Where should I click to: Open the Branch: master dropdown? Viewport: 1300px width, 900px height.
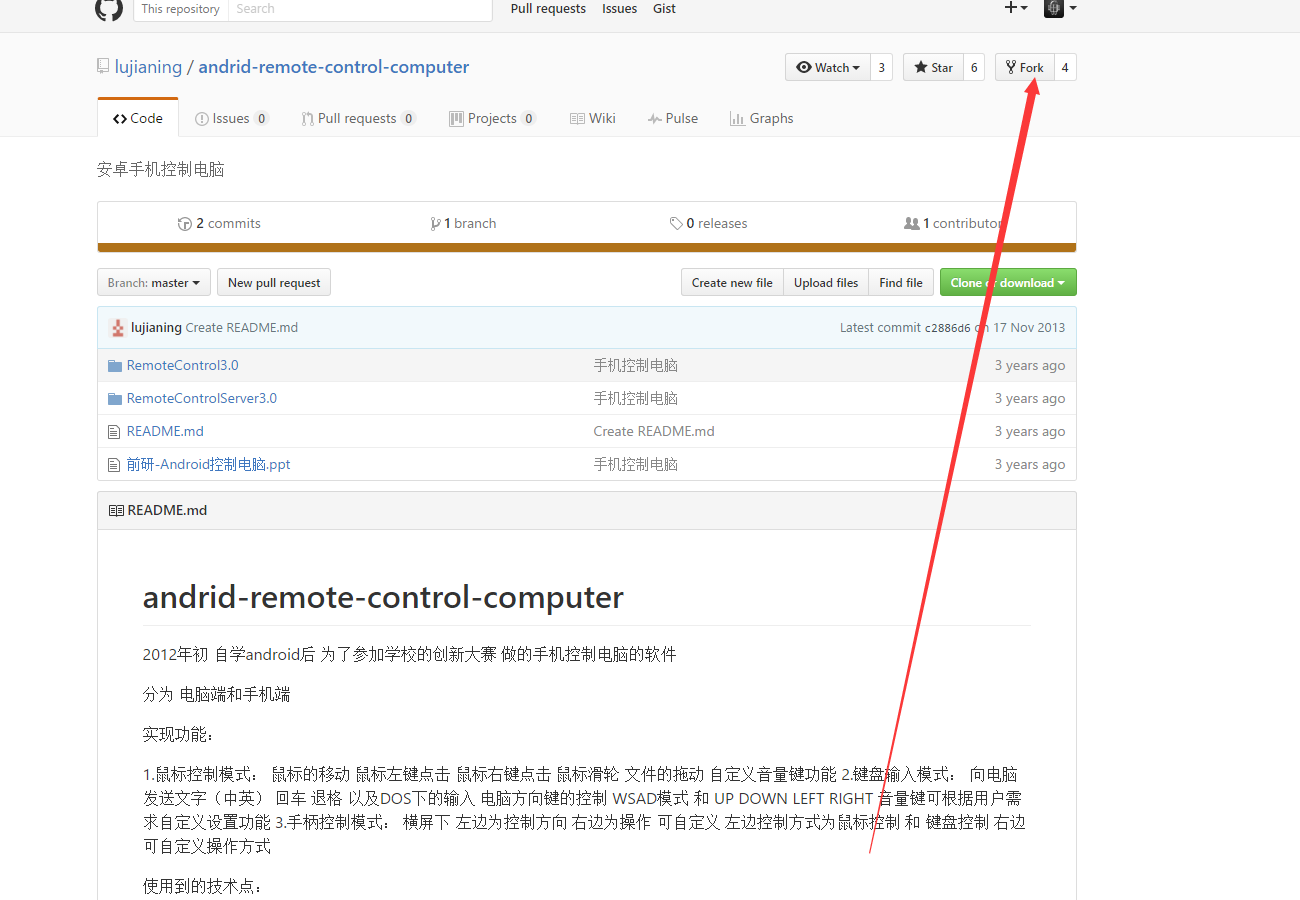tap(154, 283)
